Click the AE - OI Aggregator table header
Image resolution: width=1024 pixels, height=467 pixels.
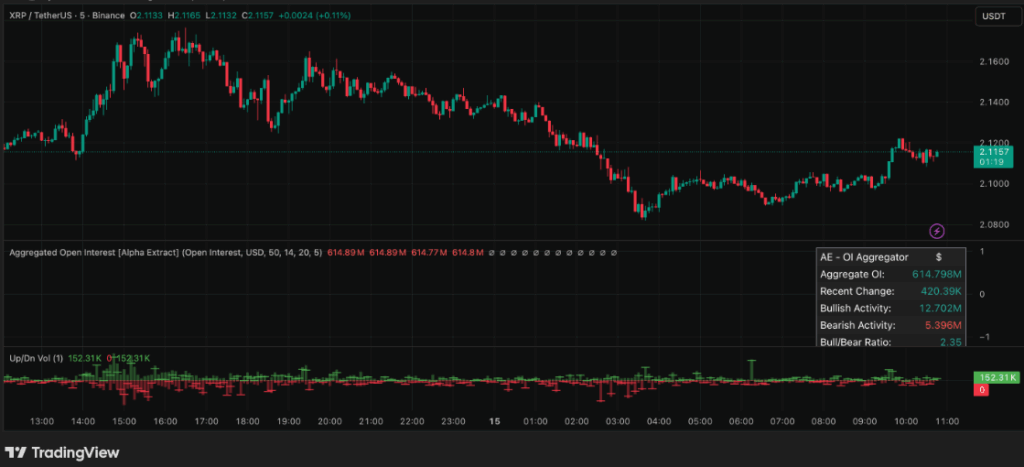coord(891,257)
